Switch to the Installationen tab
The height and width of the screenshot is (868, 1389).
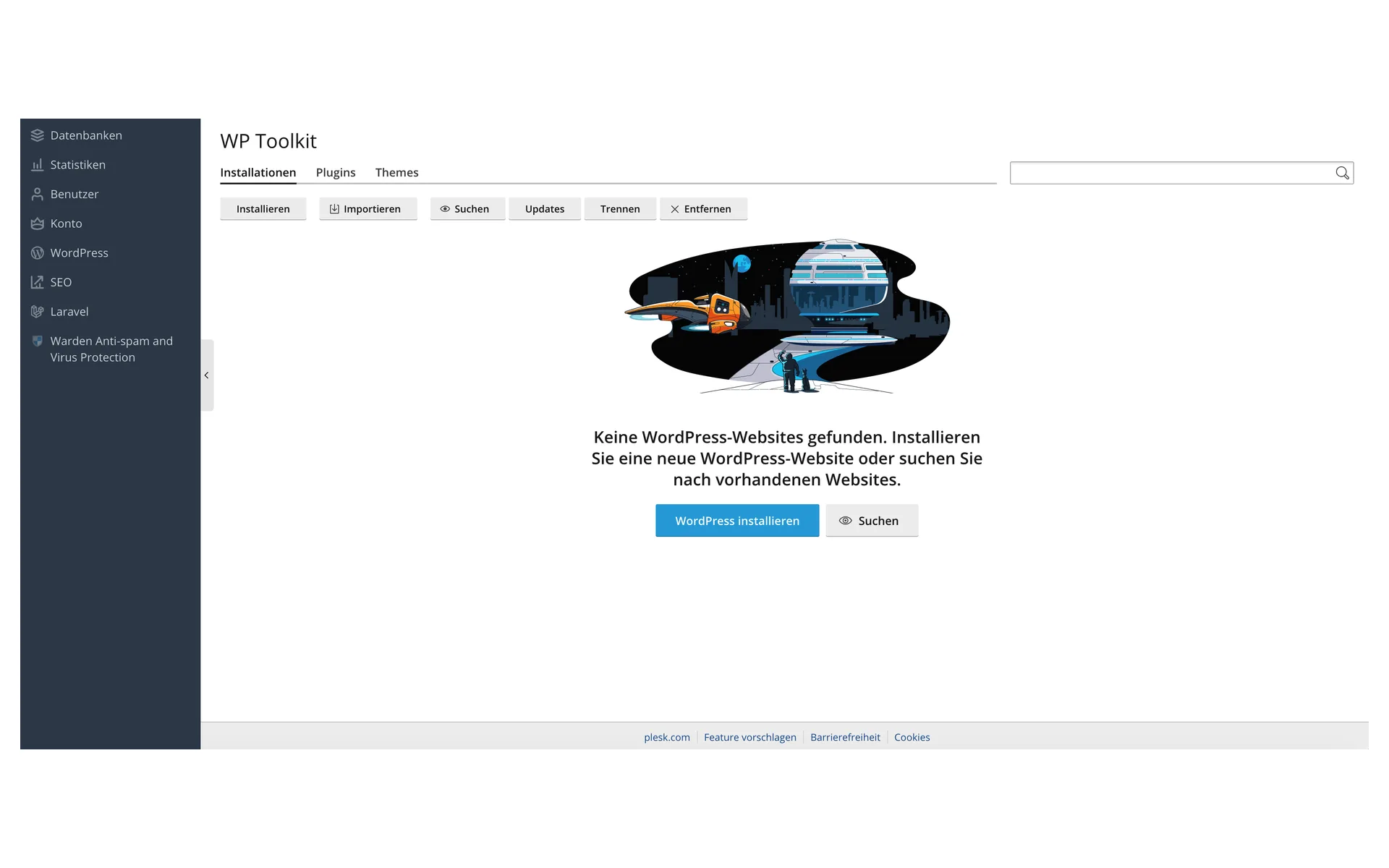(x=258, y=172)
